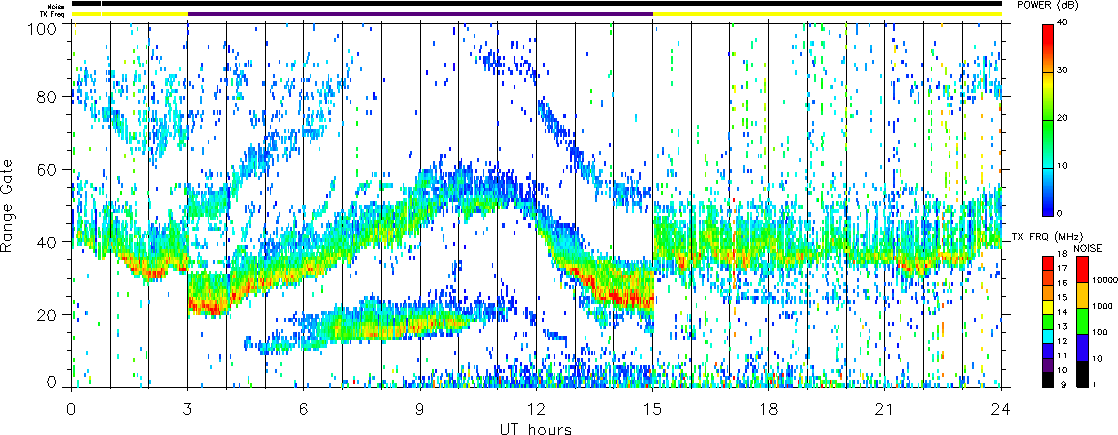This screenshot has height=435, width=1118.
Task: Click the '3' tick on UT hours axis
Action: coord(188,409)
